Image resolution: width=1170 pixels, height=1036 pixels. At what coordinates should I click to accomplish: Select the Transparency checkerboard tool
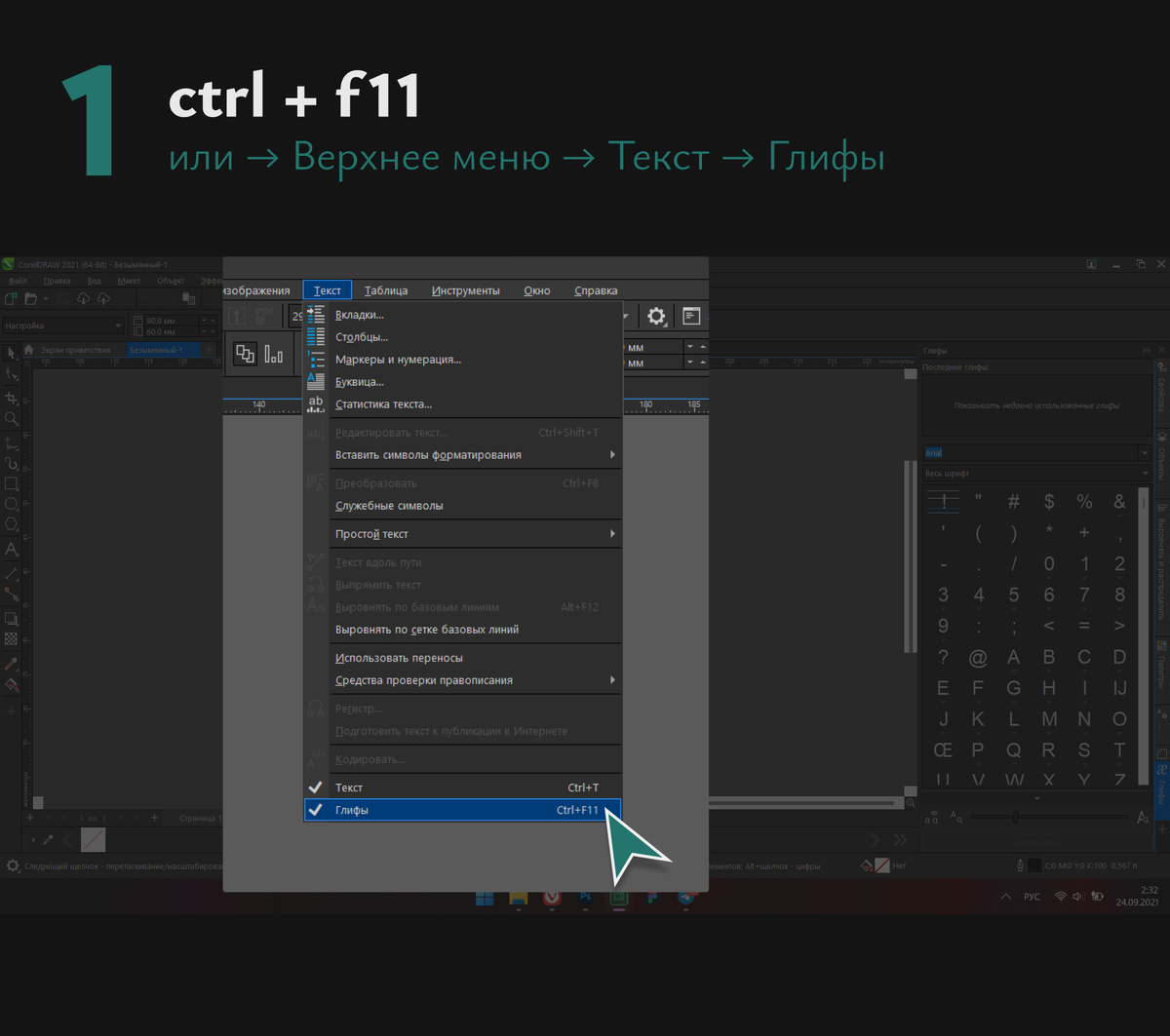[x=12, y=639]
